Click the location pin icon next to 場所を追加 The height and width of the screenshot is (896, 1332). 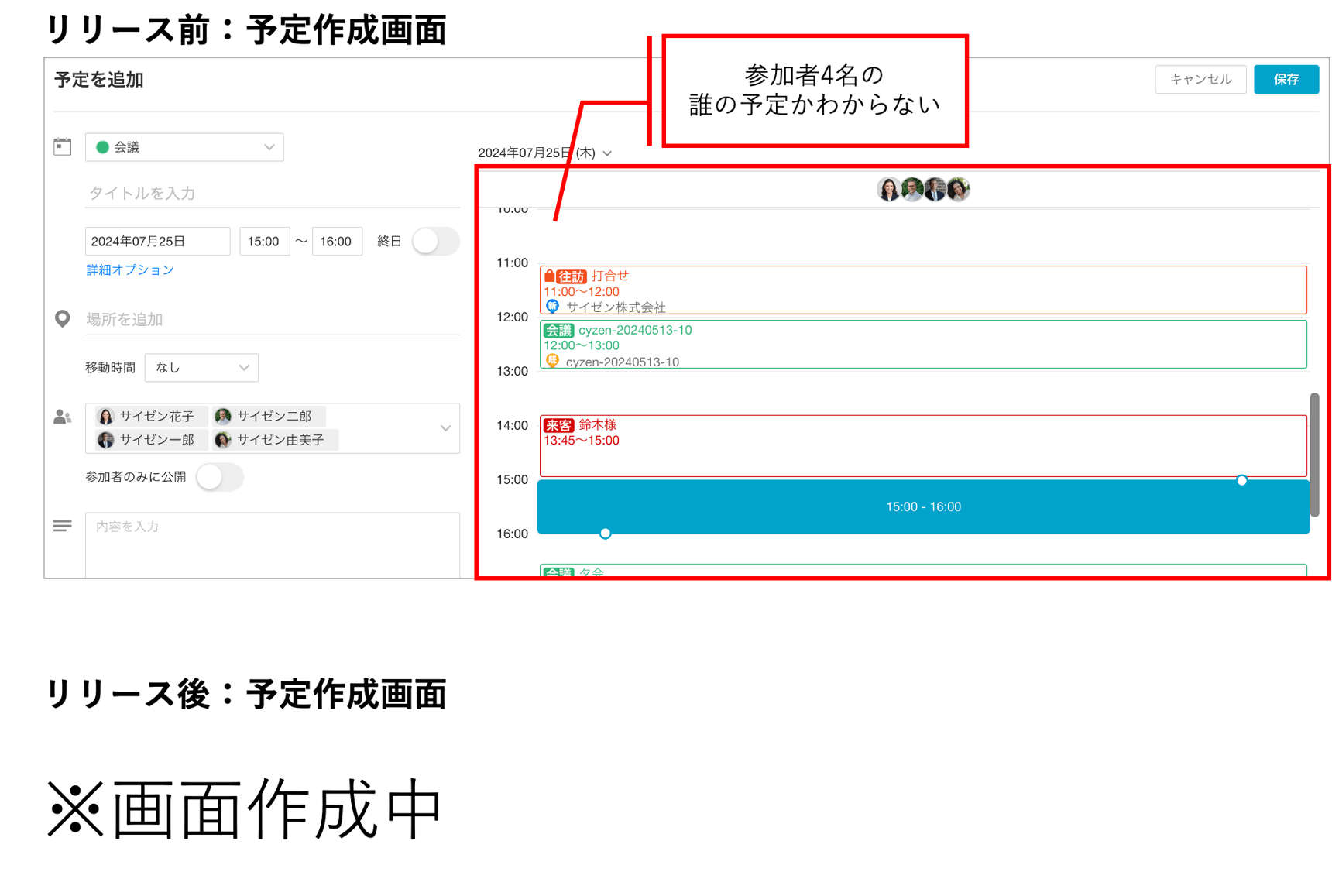click(x=62, y=319)
